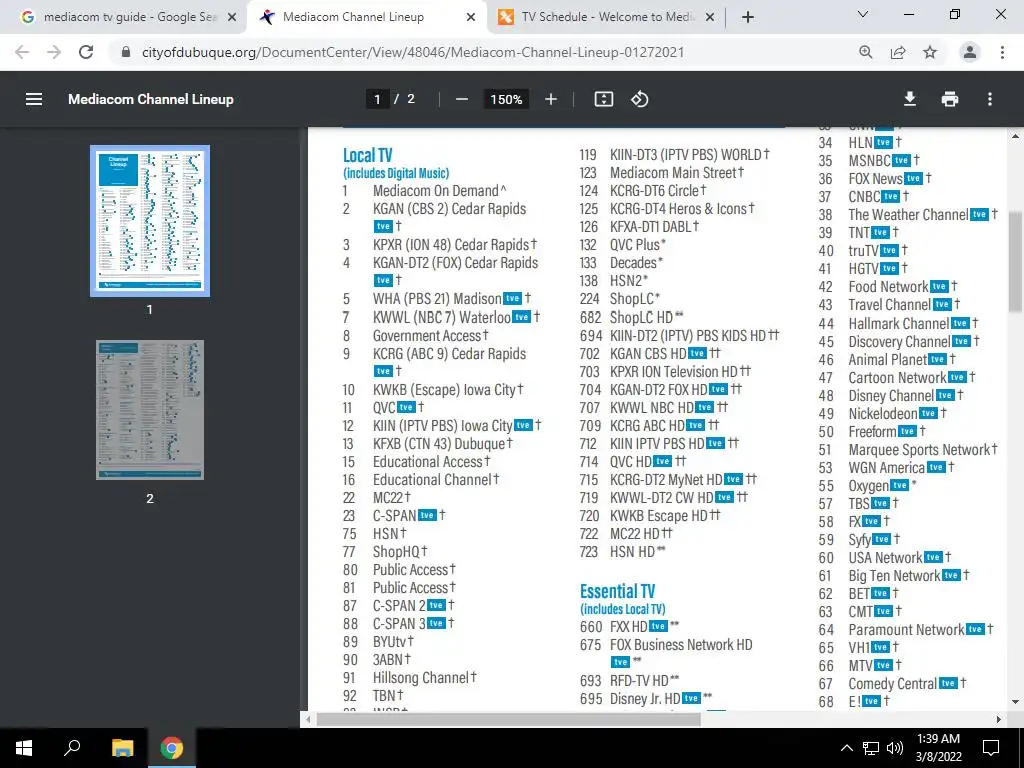Open the tab search chevron

click(x=863, y=14)
